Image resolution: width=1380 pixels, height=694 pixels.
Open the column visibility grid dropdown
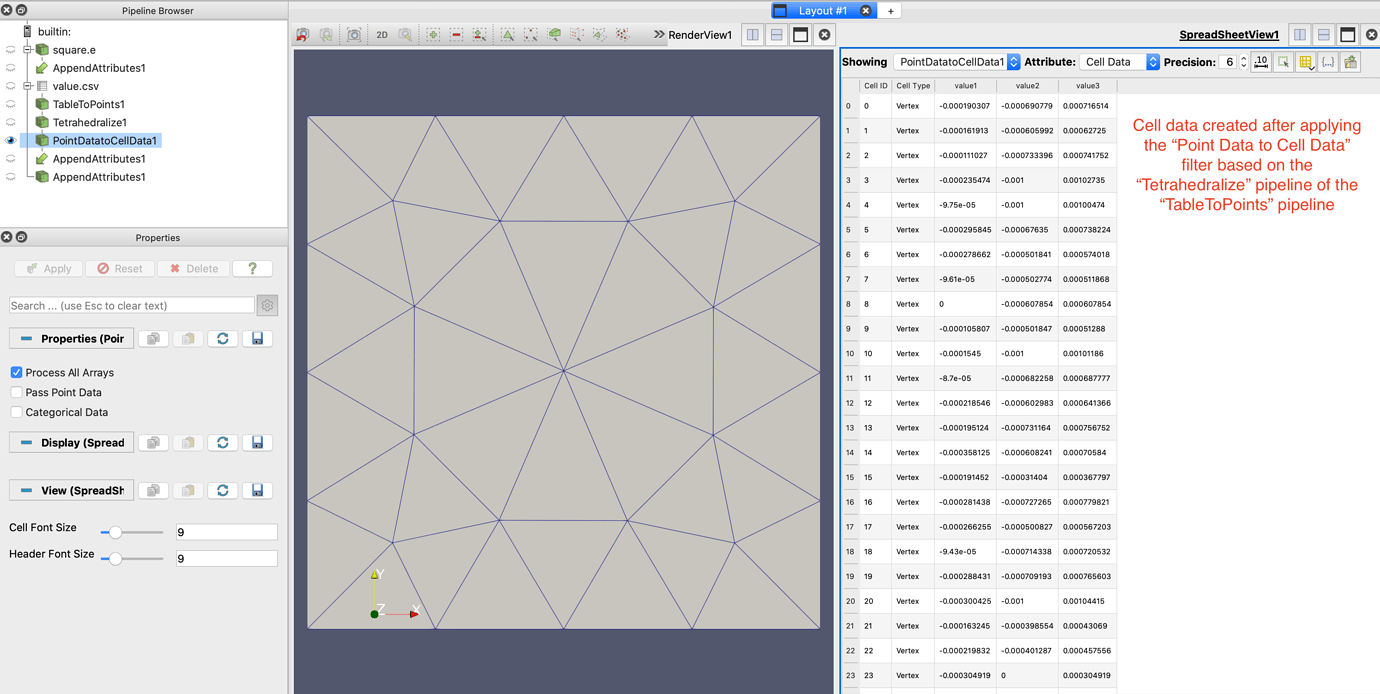(1306, 62)
